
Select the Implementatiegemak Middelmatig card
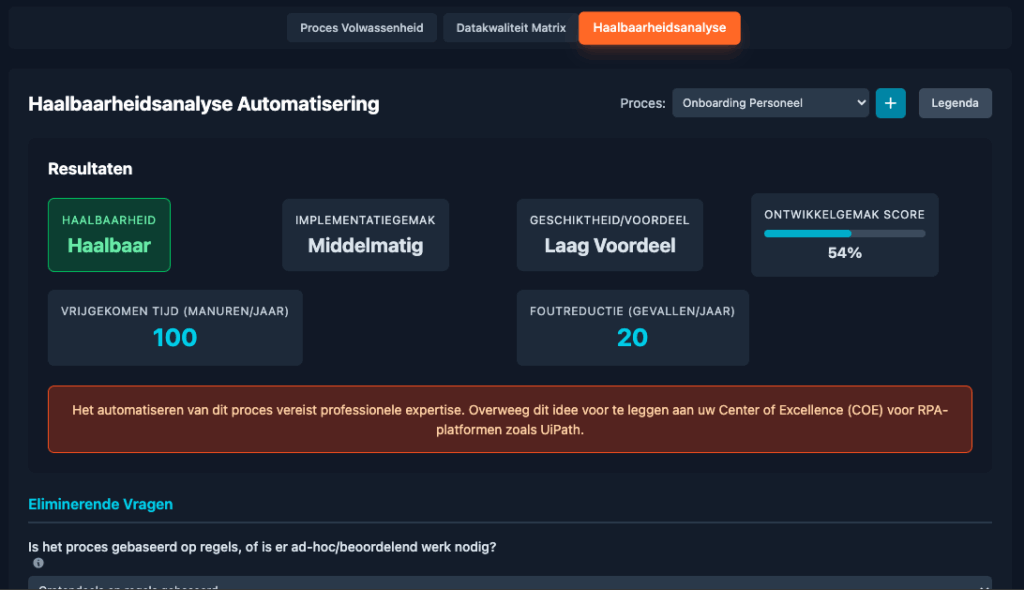click(365, 235)
